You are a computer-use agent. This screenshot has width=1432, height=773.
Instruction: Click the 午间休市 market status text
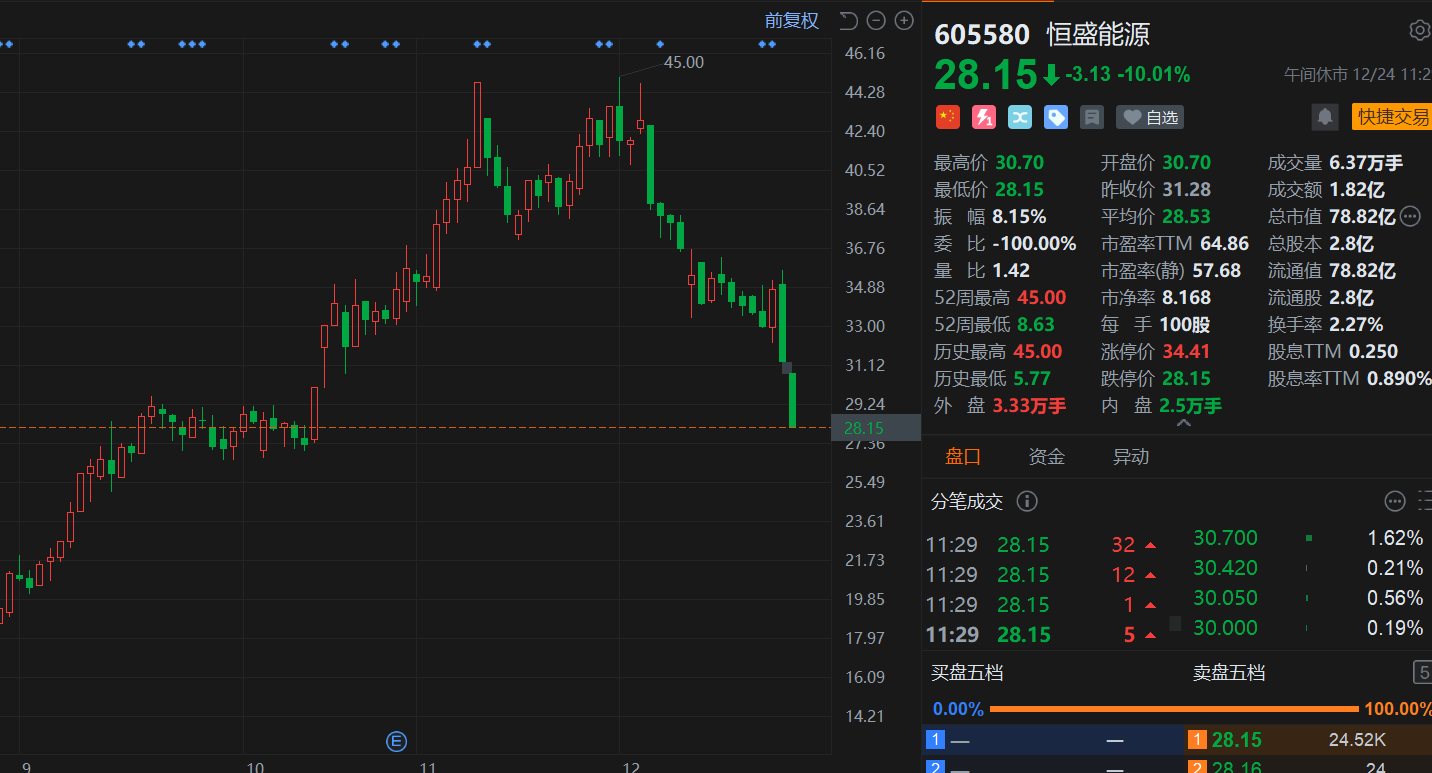coord(1316,74)
